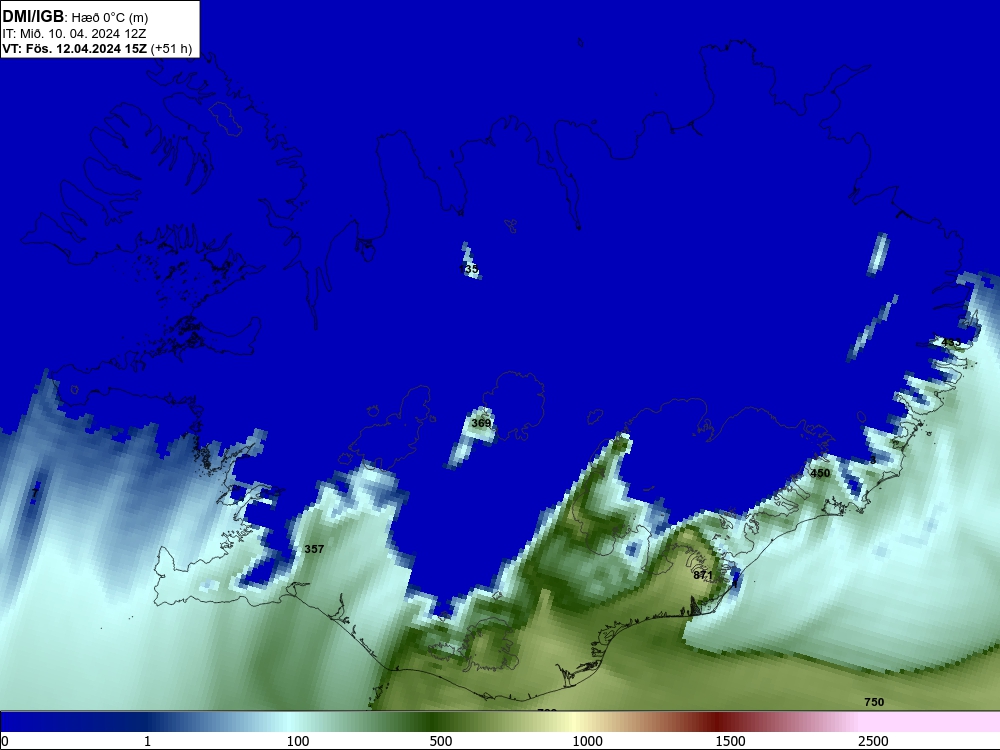Image resolution: width=1000 pixels, height=750 pixels.
Task: Click the map value label 433
Action: [x=951, y=342]
